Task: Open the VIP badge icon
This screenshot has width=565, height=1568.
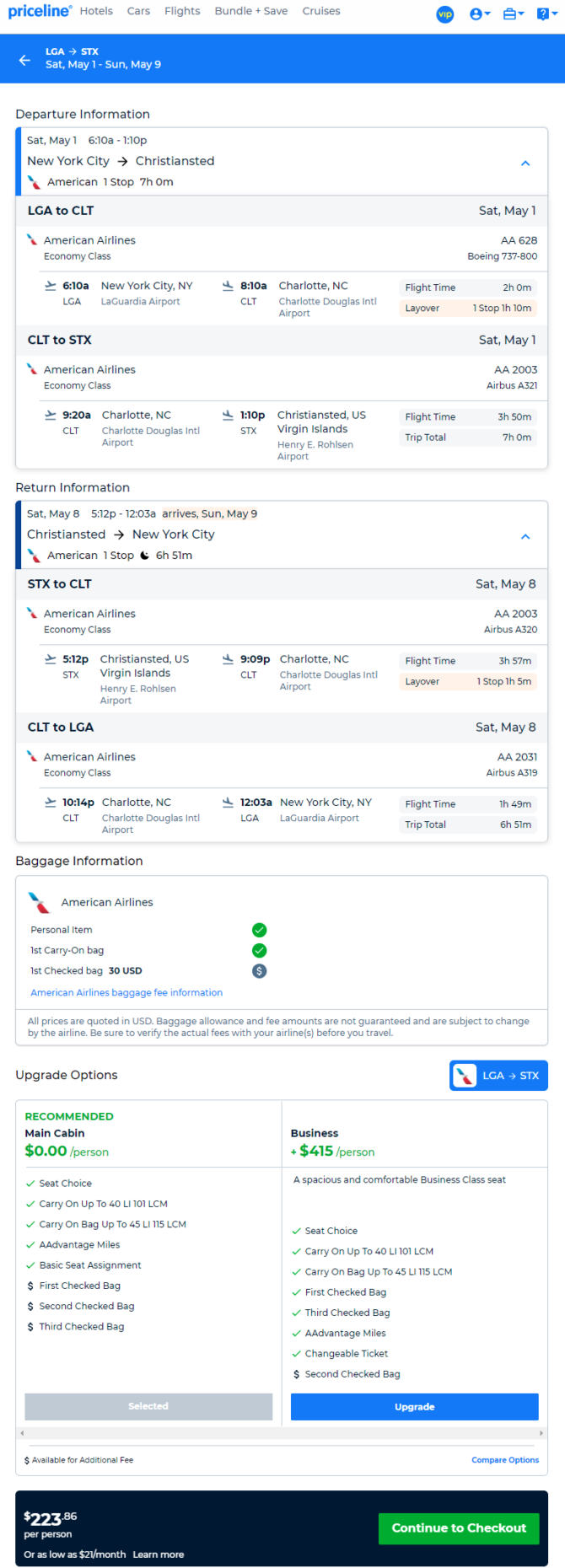Action: (x=445, y=14)
